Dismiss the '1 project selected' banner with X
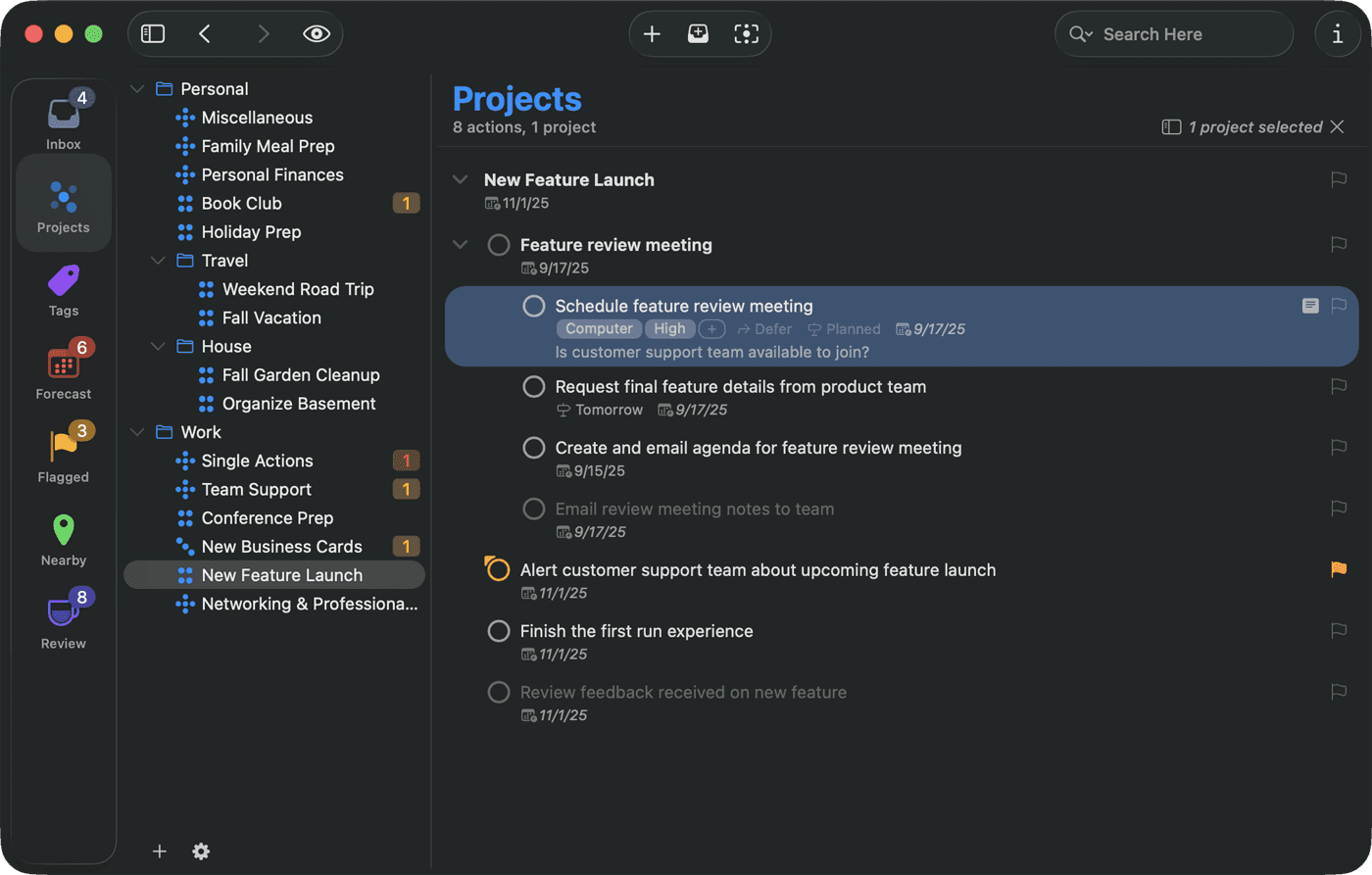1372x875 pixels. tap(1339, 126)
